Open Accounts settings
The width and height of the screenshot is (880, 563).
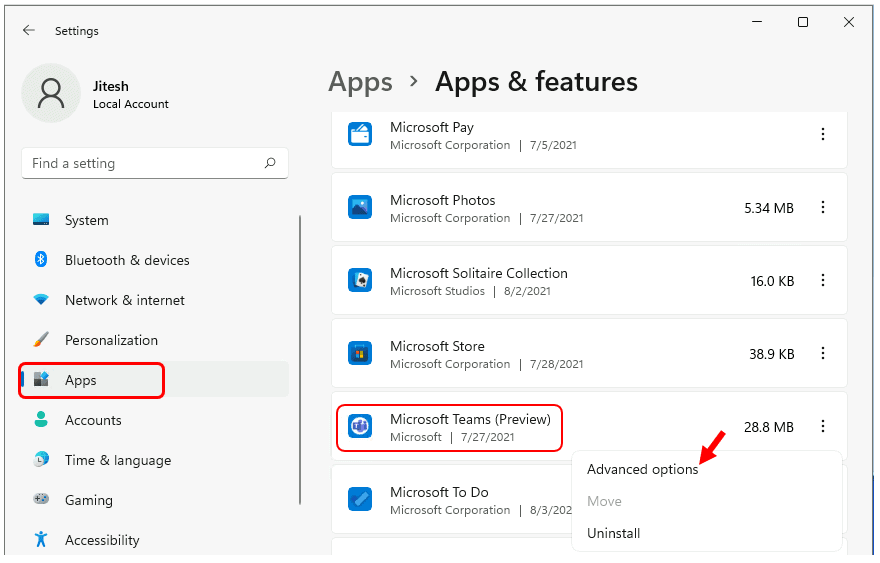[93, 420]
